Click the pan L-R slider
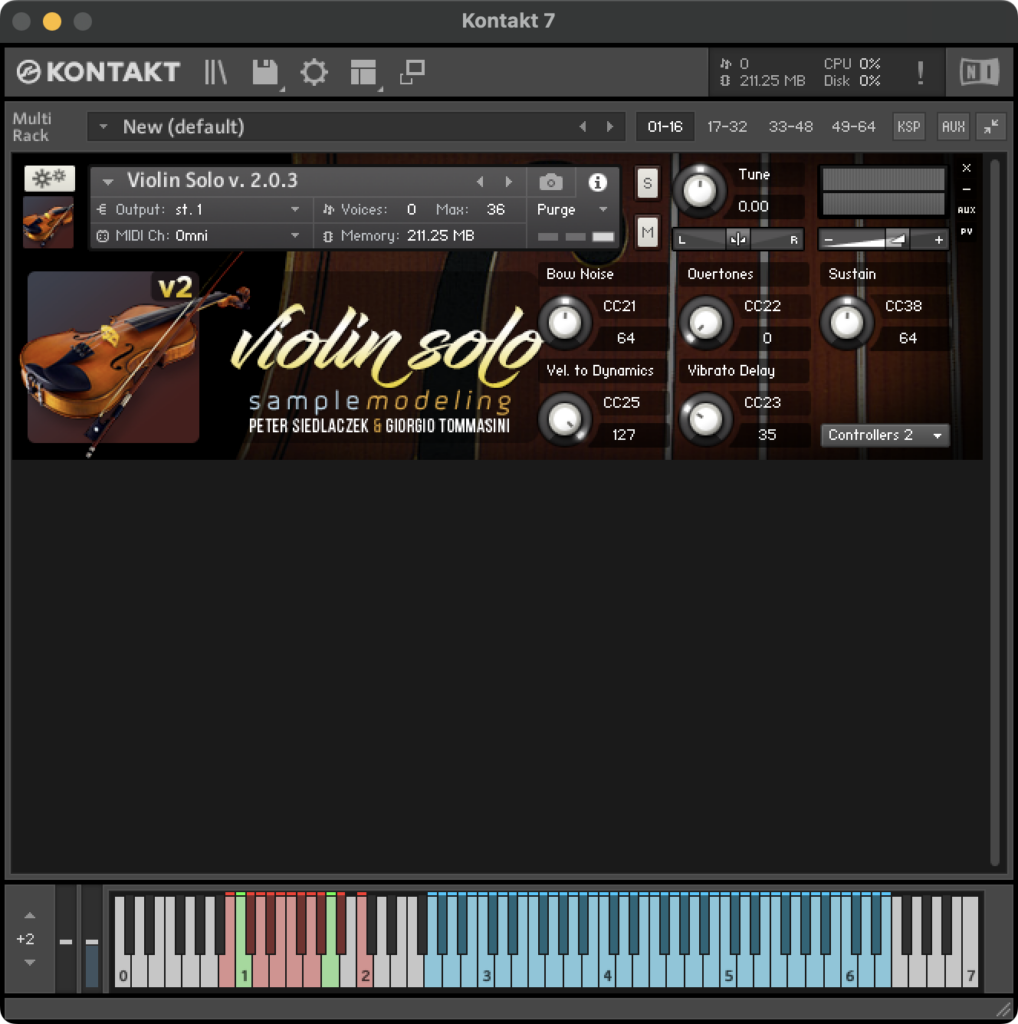1018x1024 pixels. 738,240
